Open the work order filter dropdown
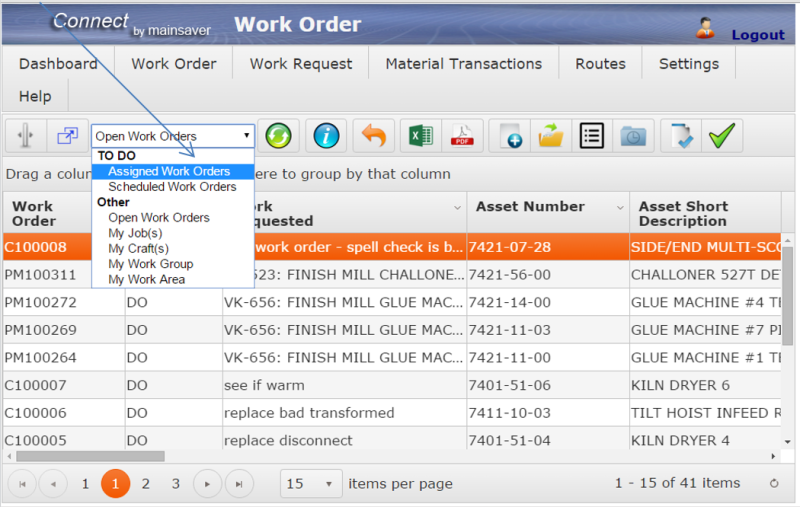This screenshot has height=507, width=800. coord(173,136)
